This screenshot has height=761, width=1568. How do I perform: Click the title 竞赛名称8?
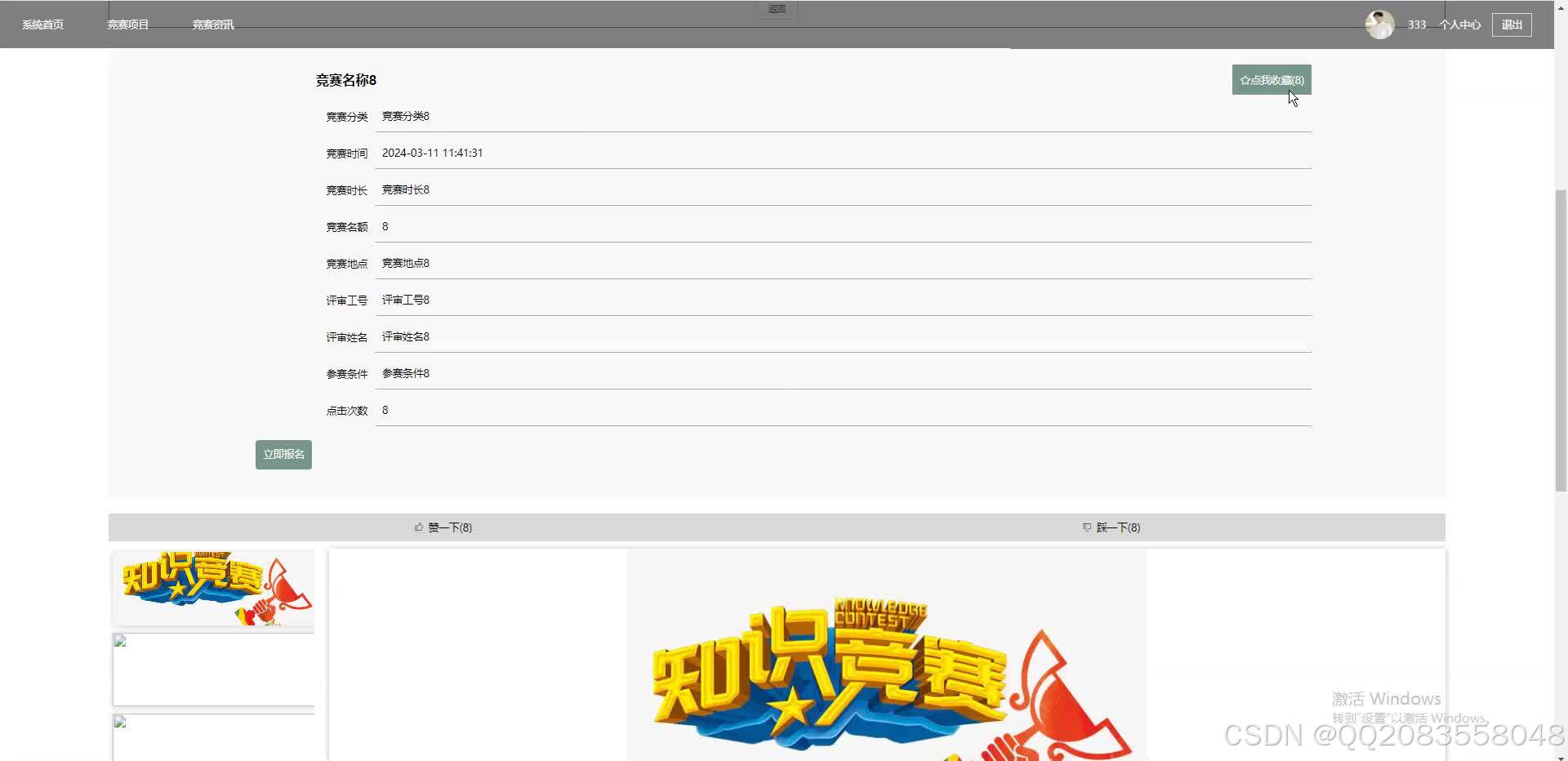point(346,80)
